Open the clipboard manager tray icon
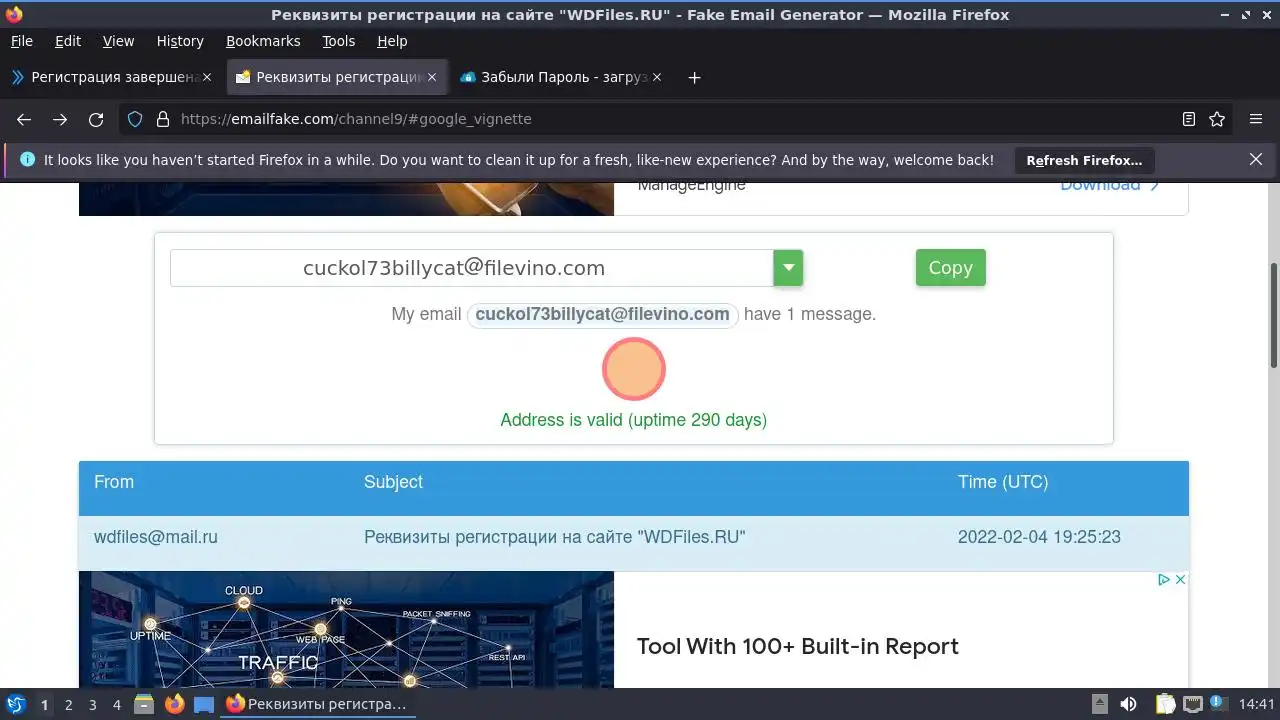 pyautogui.click(x=1165, y=704)
